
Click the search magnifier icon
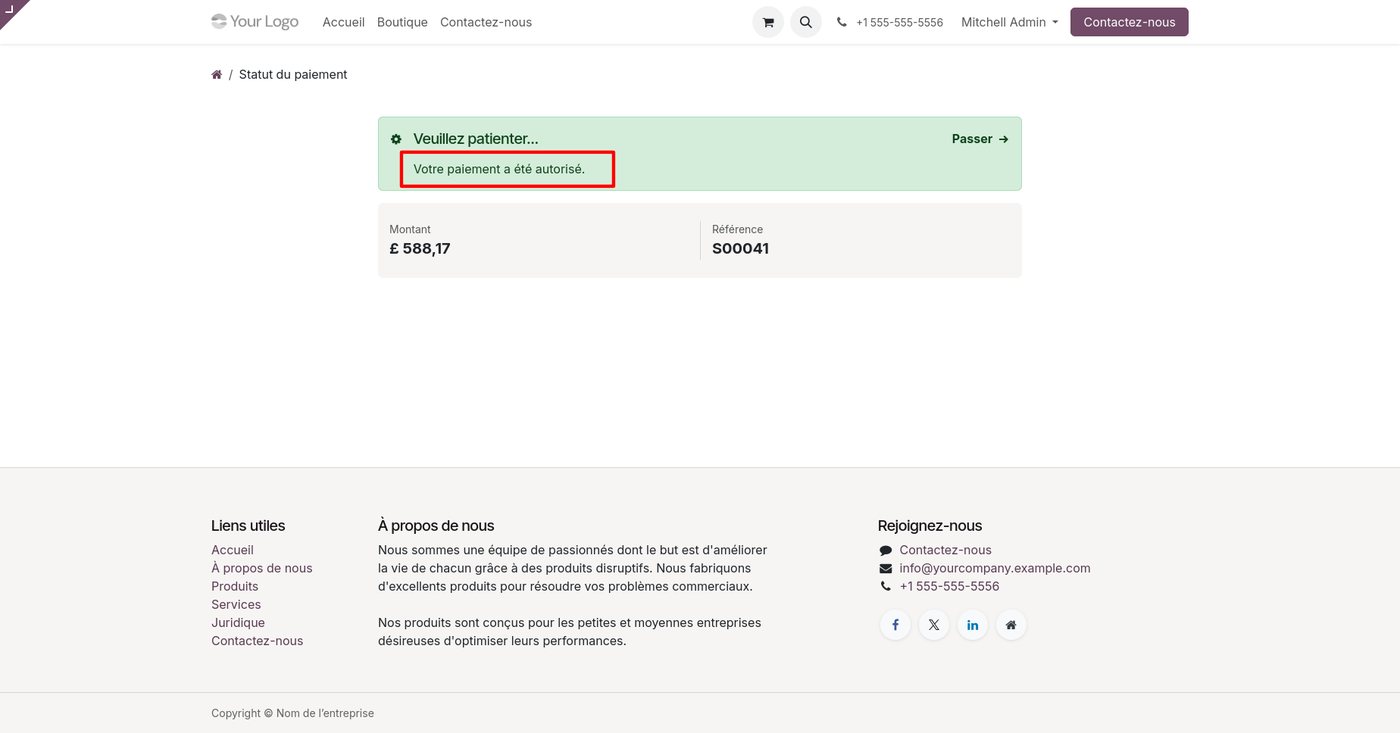coord(806,22)
